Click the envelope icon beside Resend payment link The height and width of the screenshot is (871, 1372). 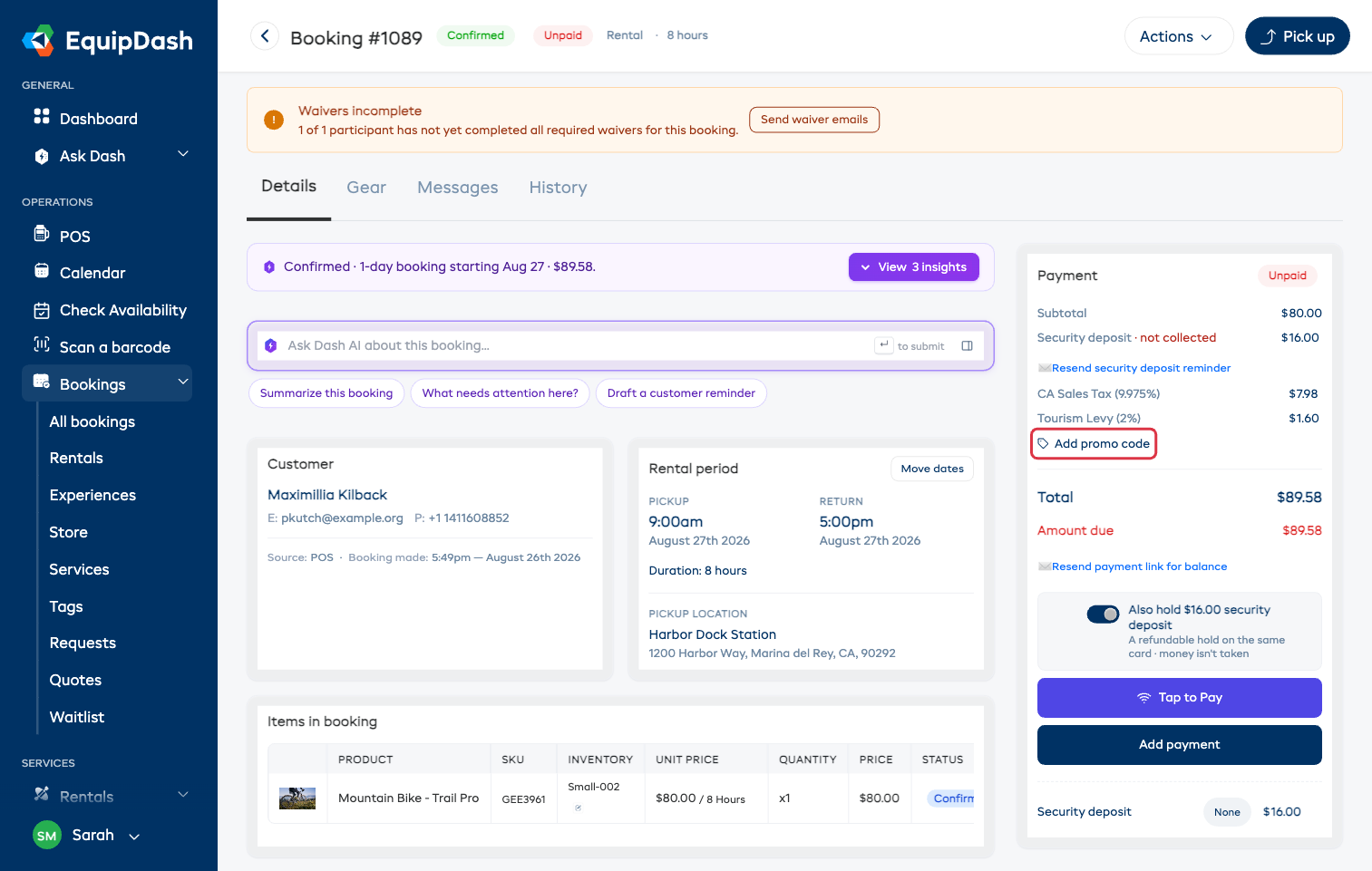(1045, 566)
